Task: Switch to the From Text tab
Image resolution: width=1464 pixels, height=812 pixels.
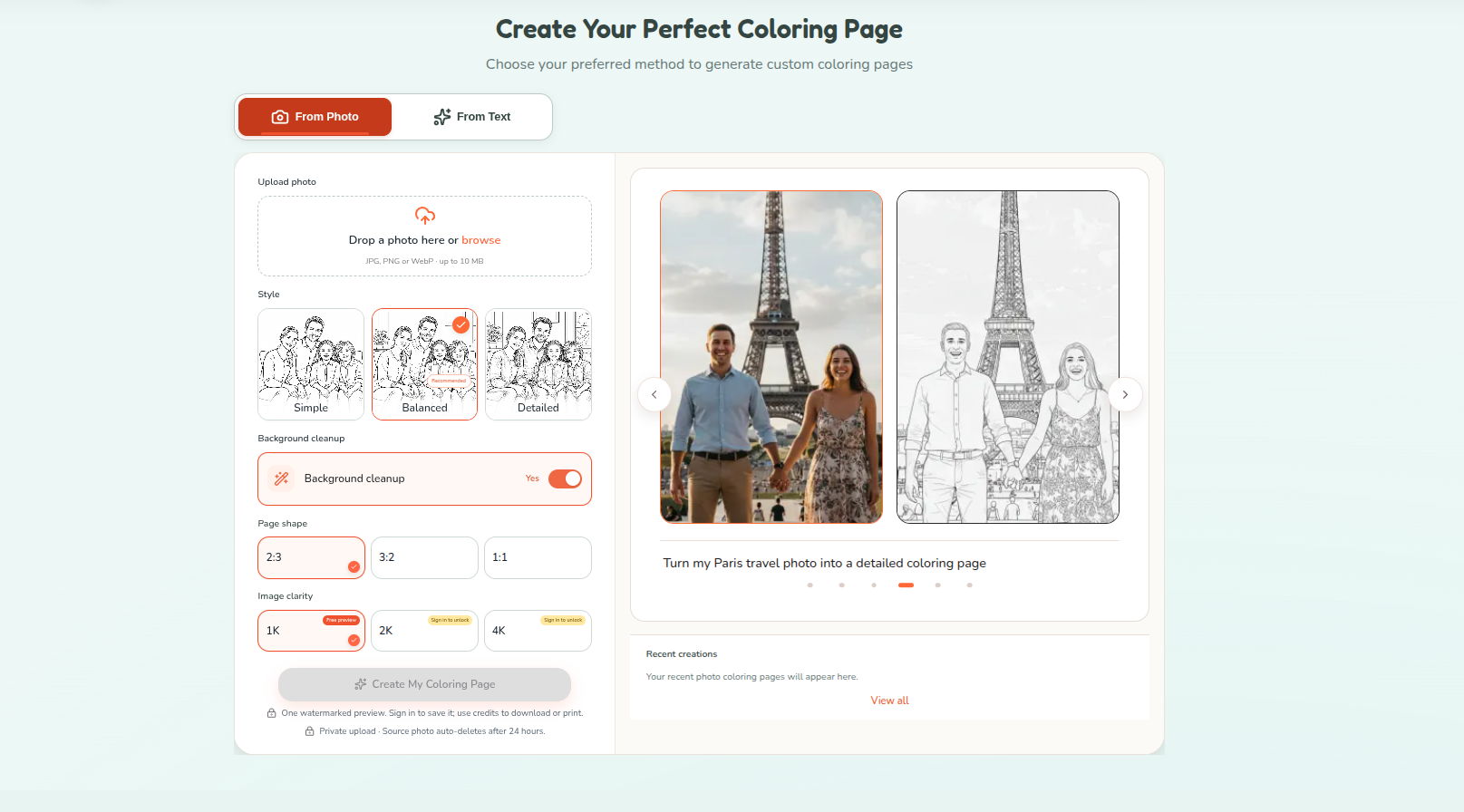Action: (x=472, y=117)
